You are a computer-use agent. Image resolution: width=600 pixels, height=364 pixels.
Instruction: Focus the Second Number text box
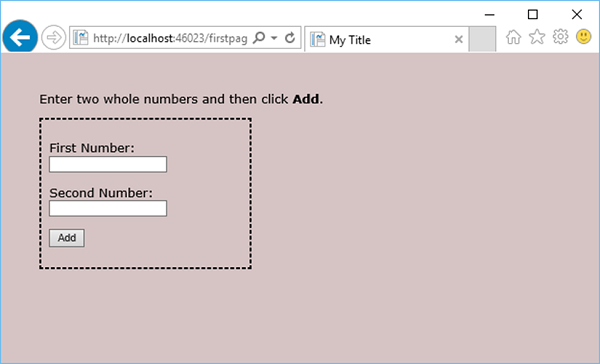pyautogui.click(x=108, y=209)
